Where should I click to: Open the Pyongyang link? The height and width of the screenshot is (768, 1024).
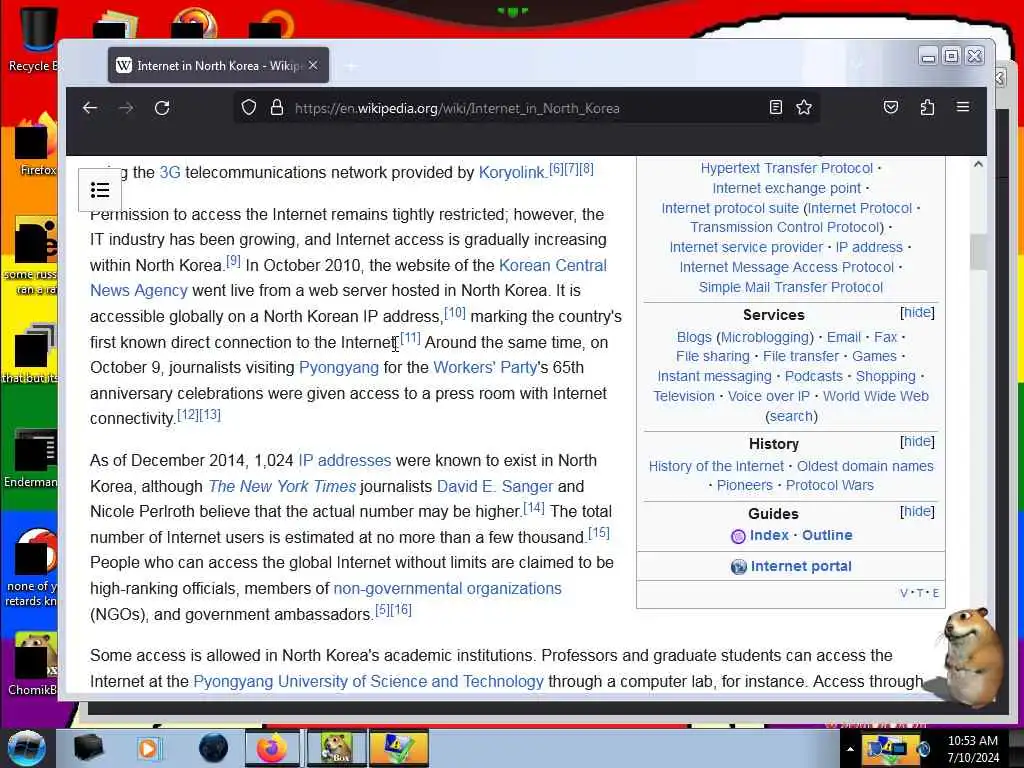click(338, 368)
